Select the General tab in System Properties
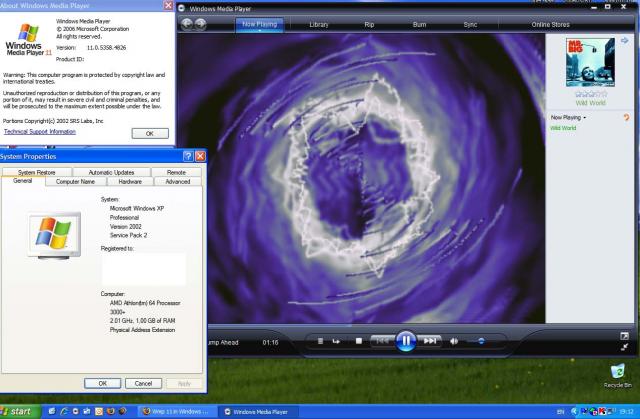640x419 pixels. click(22, 181)
